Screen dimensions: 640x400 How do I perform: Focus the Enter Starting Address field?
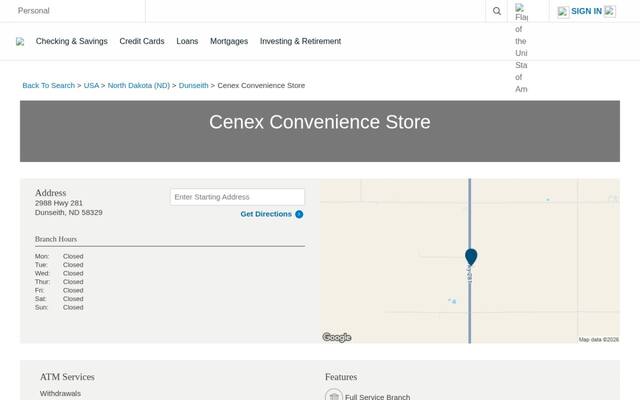(x=237, y=197)
